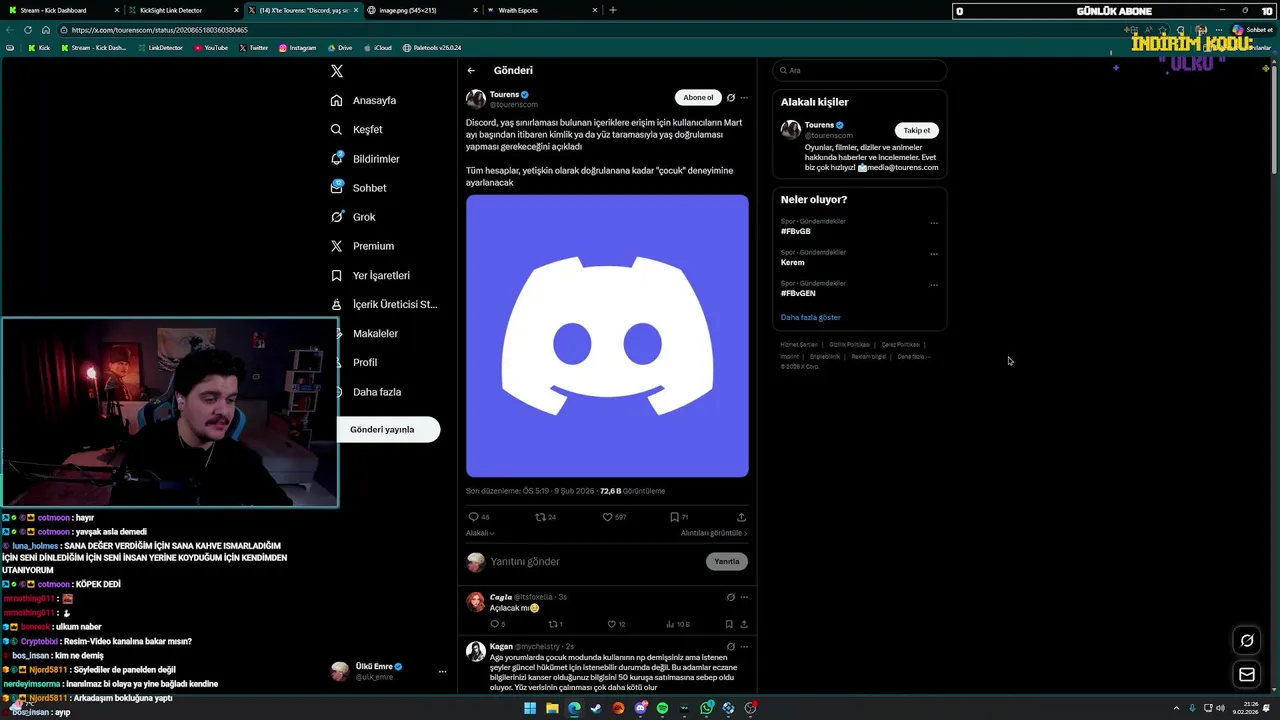Screen dimensions: 1280x720
Task: Repost Cagla's reply
Action: tap(555, 624)
